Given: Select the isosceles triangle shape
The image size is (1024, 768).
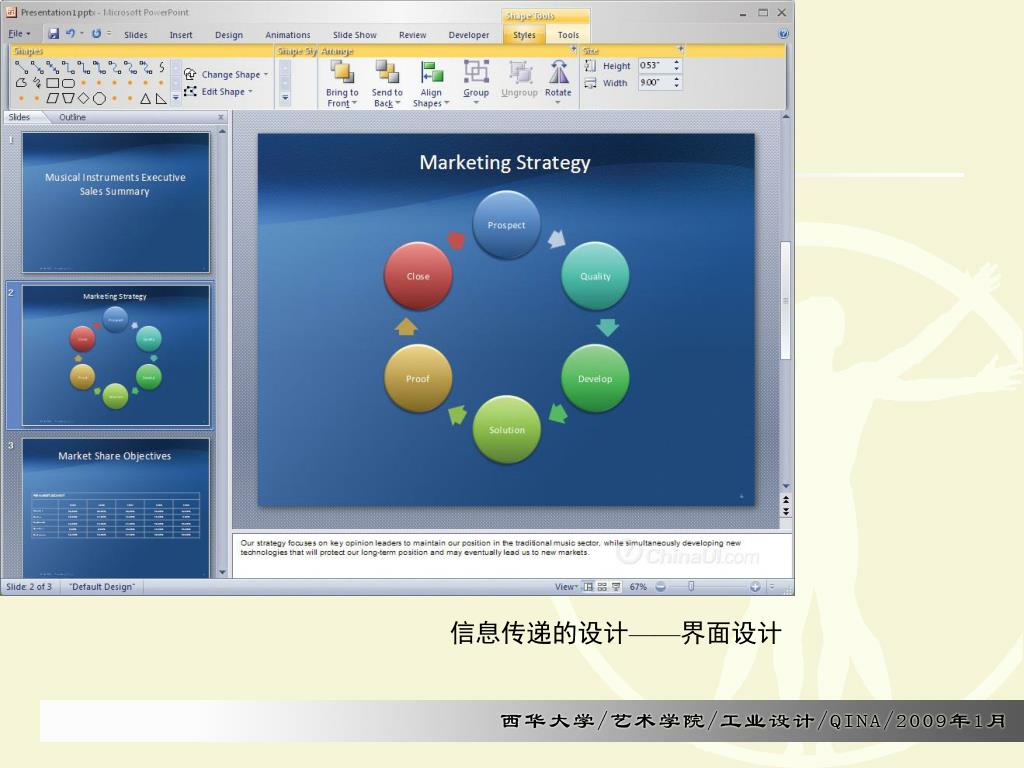Looking at the screenshot, I should click(146, 99).
